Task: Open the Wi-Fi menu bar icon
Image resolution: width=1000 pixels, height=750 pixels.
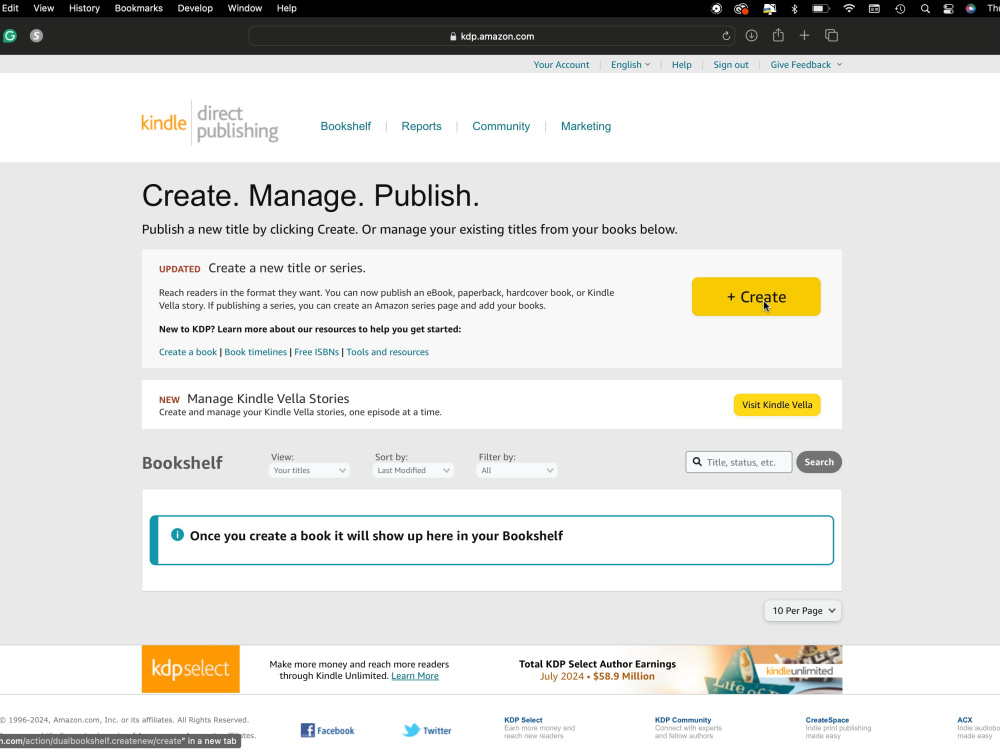Action: [849, 8]
